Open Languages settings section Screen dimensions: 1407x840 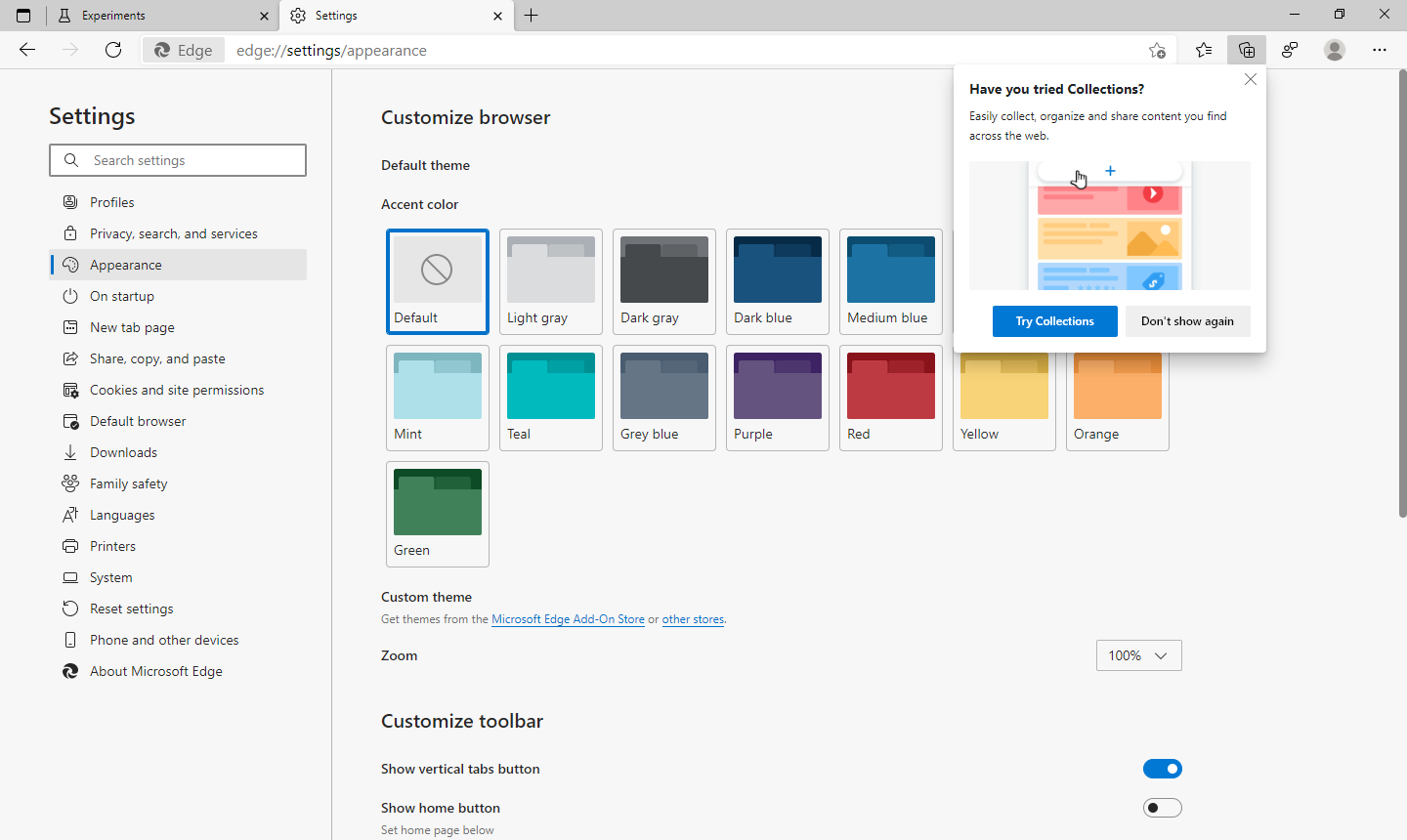pyautogui.click(x=178, y=515)
